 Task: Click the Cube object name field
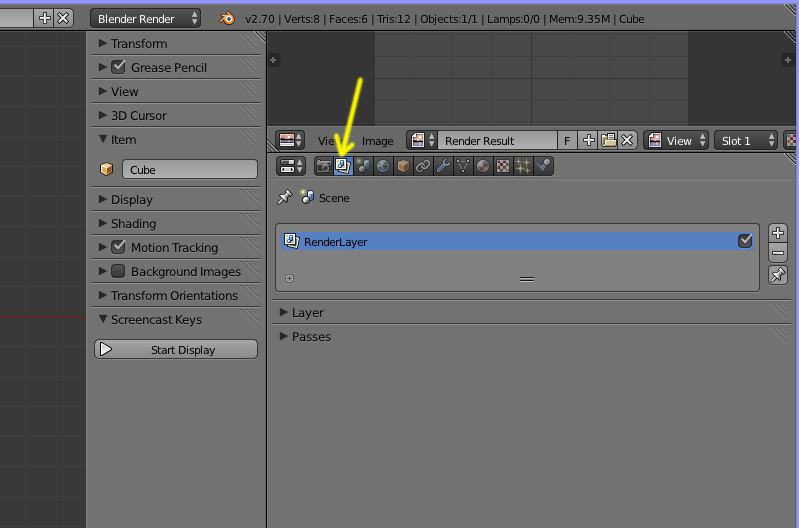coord(190,169)
